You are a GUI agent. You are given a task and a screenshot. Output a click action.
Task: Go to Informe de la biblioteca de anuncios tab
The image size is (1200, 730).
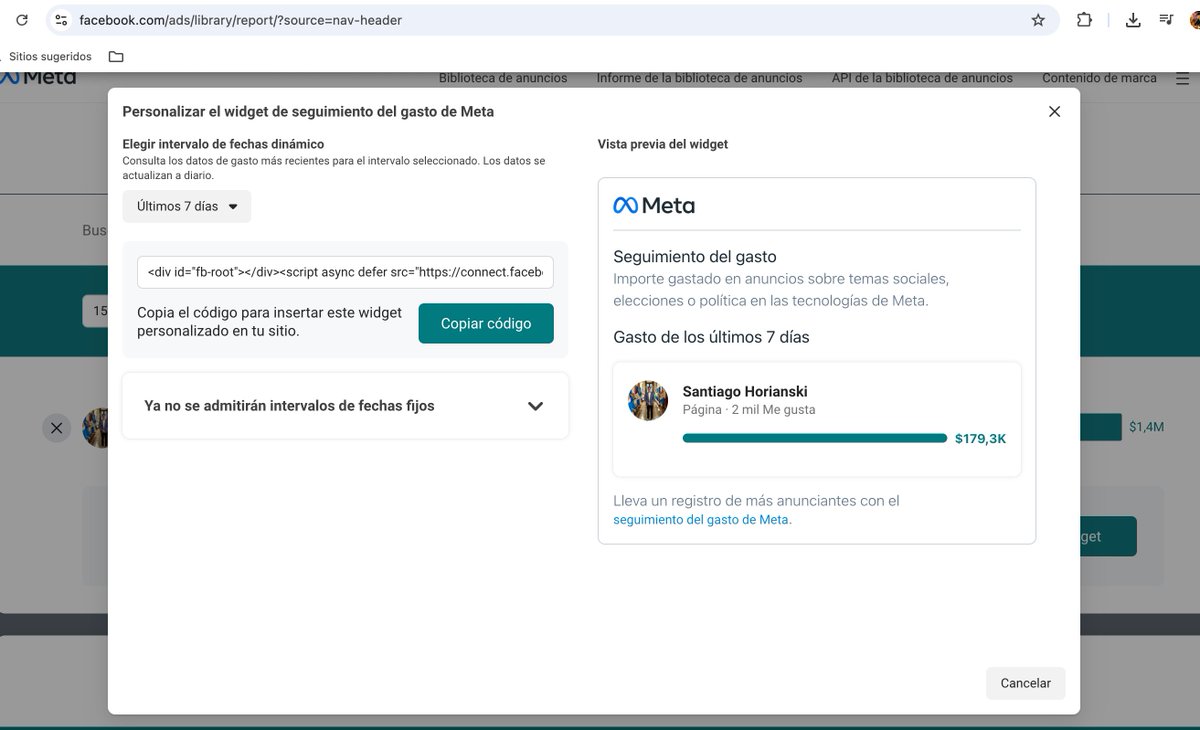pos(700,78)
